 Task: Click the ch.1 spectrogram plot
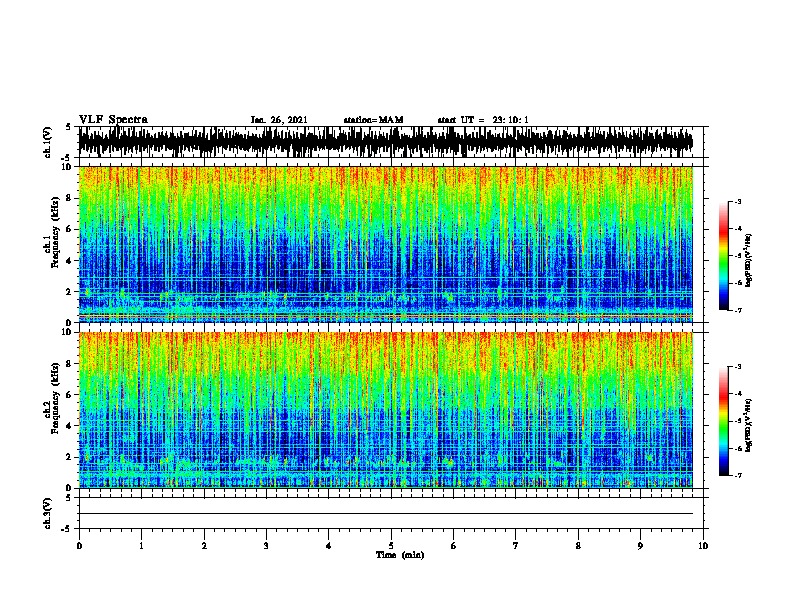coord(386,244)
